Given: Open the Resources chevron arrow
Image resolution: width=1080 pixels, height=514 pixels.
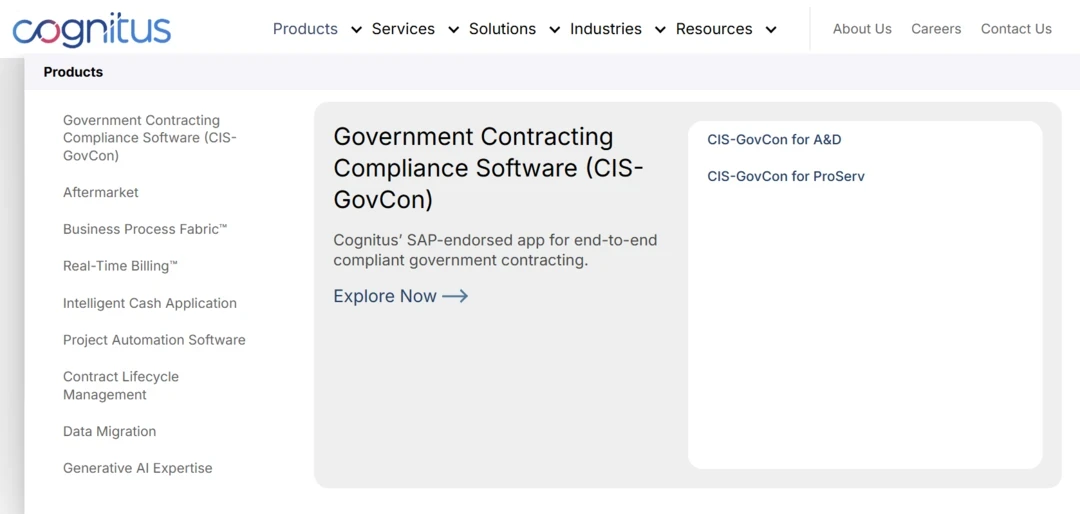Looking at the screenshot, I should [771, 30].
